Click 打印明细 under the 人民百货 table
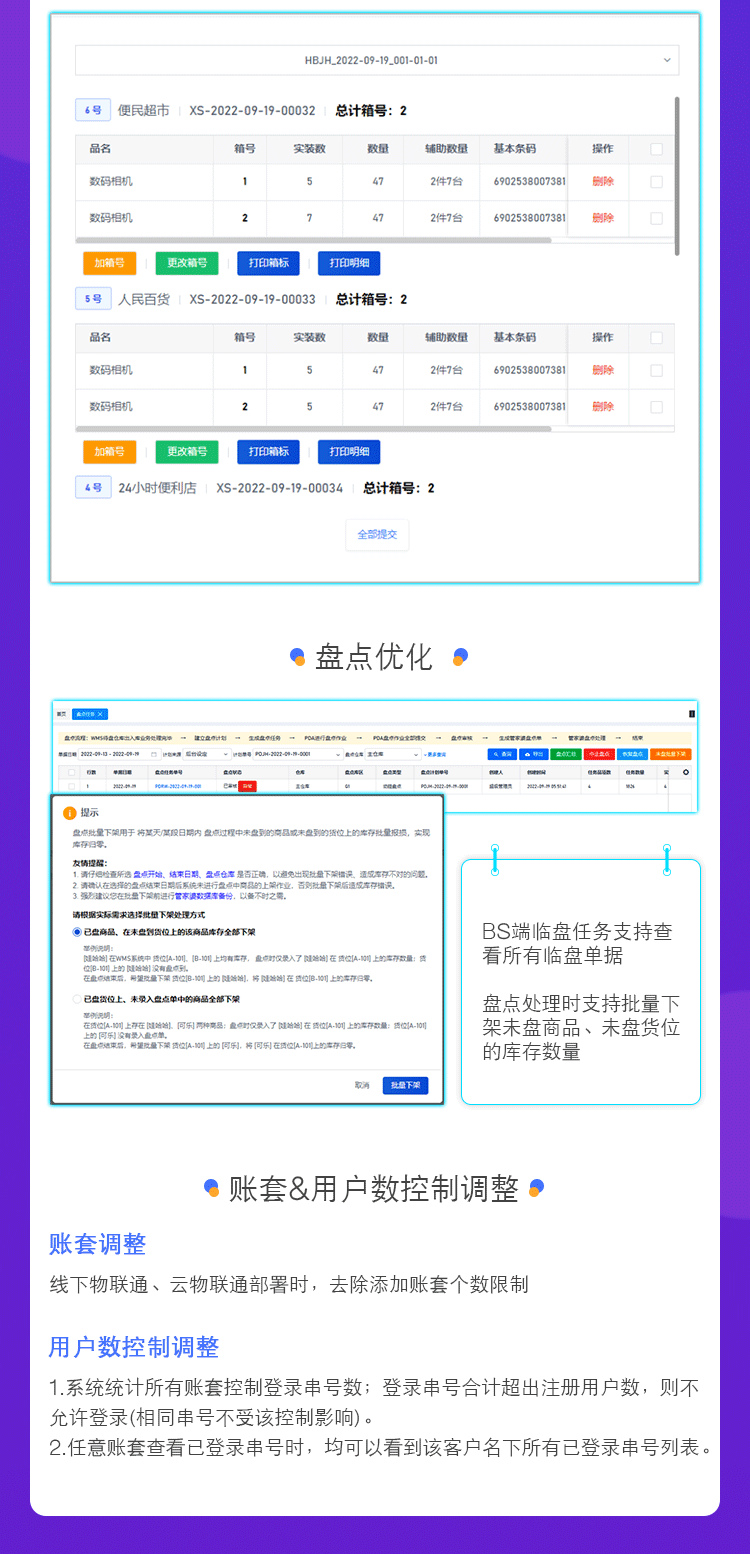Image resolution: width=750 pixels, height=1554 pixels. (349, 452)
